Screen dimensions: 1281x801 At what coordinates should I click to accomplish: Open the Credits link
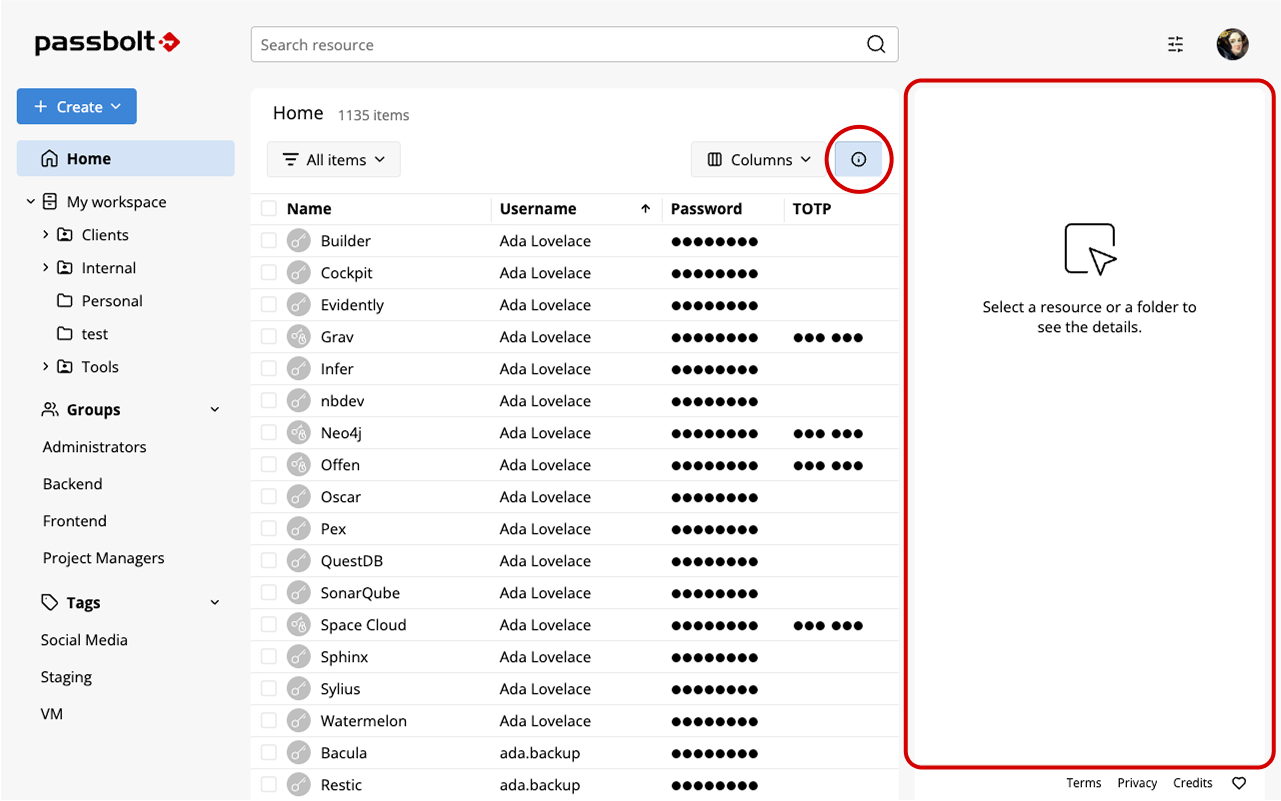1193,783
